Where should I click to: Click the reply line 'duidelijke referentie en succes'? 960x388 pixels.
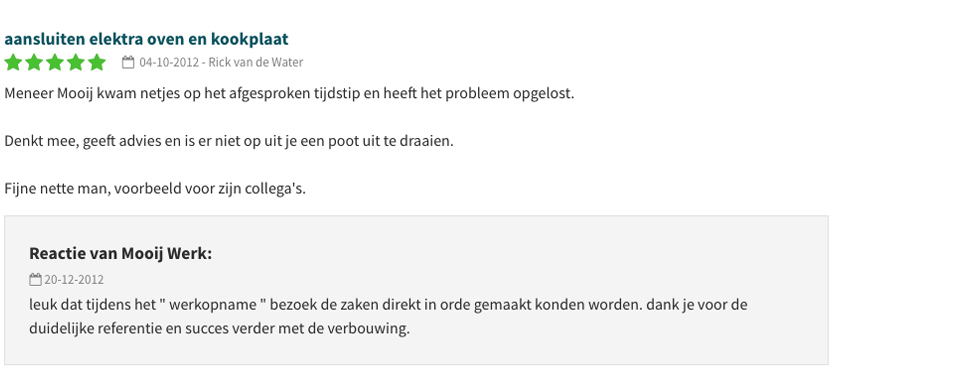click(x=220, y=329)
